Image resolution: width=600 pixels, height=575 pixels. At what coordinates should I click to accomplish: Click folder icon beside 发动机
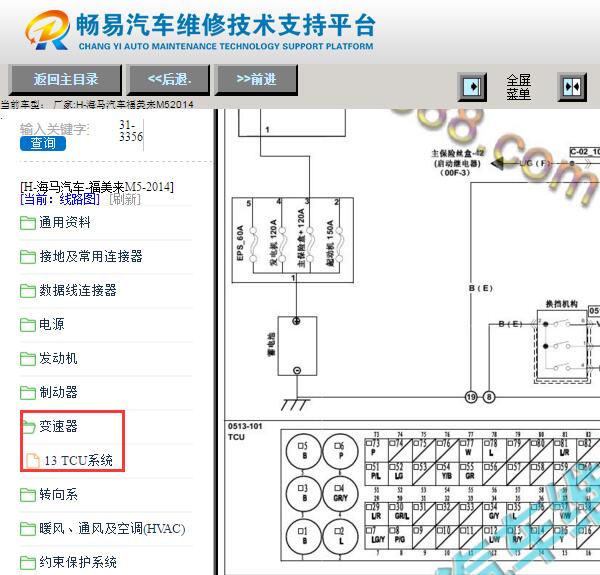tap(28, 359)
